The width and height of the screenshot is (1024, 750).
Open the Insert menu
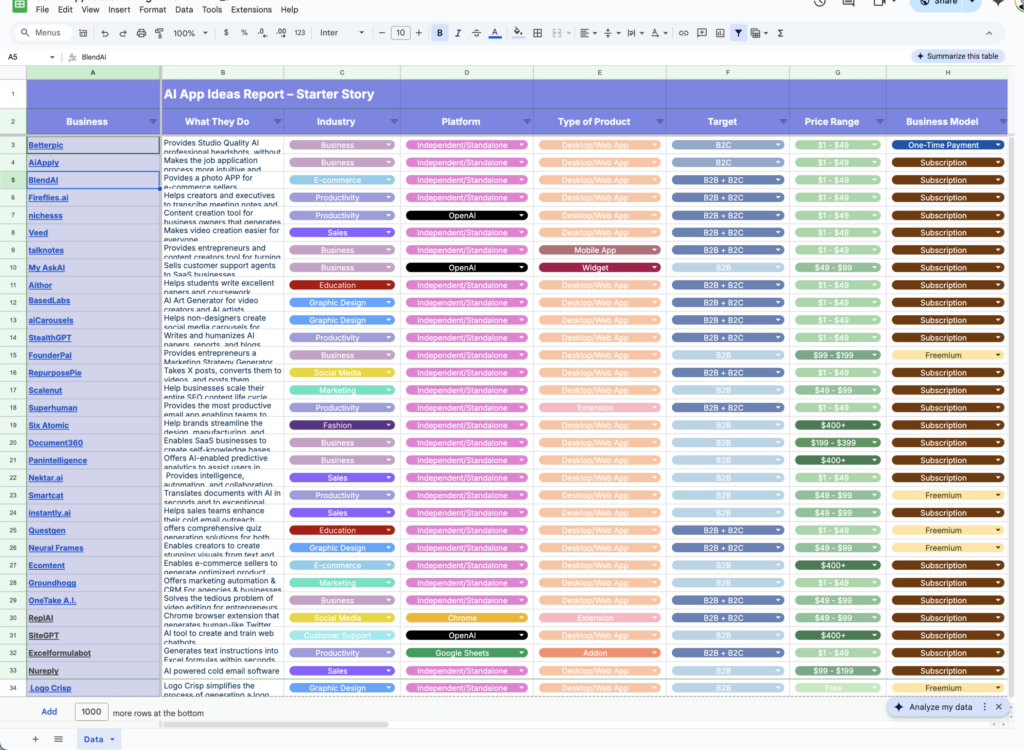click(119, 10)
